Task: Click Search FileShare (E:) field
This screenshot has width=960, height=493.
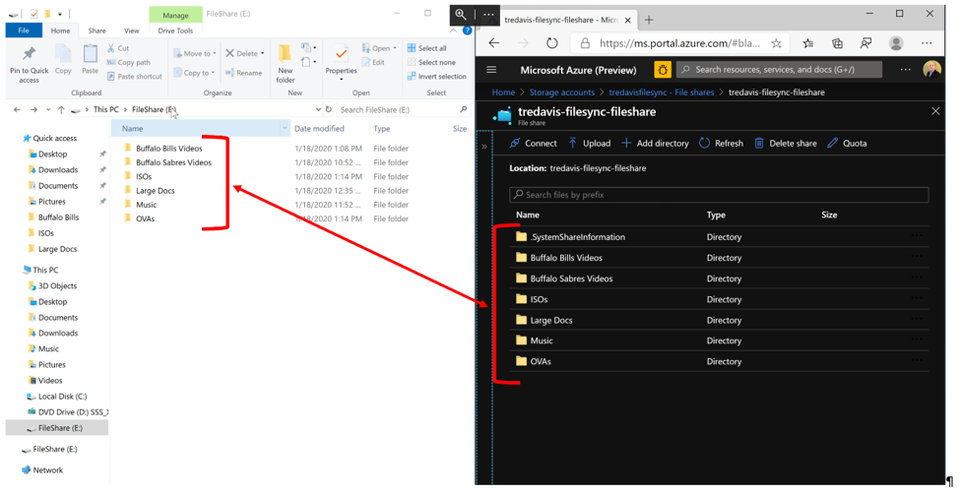Action: 403,110
